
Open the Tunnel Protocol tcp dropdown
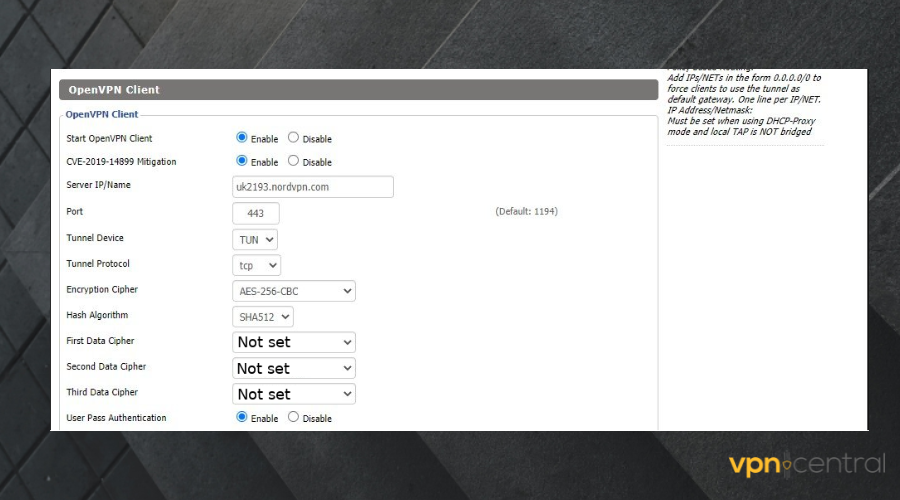tap(256, 265)
